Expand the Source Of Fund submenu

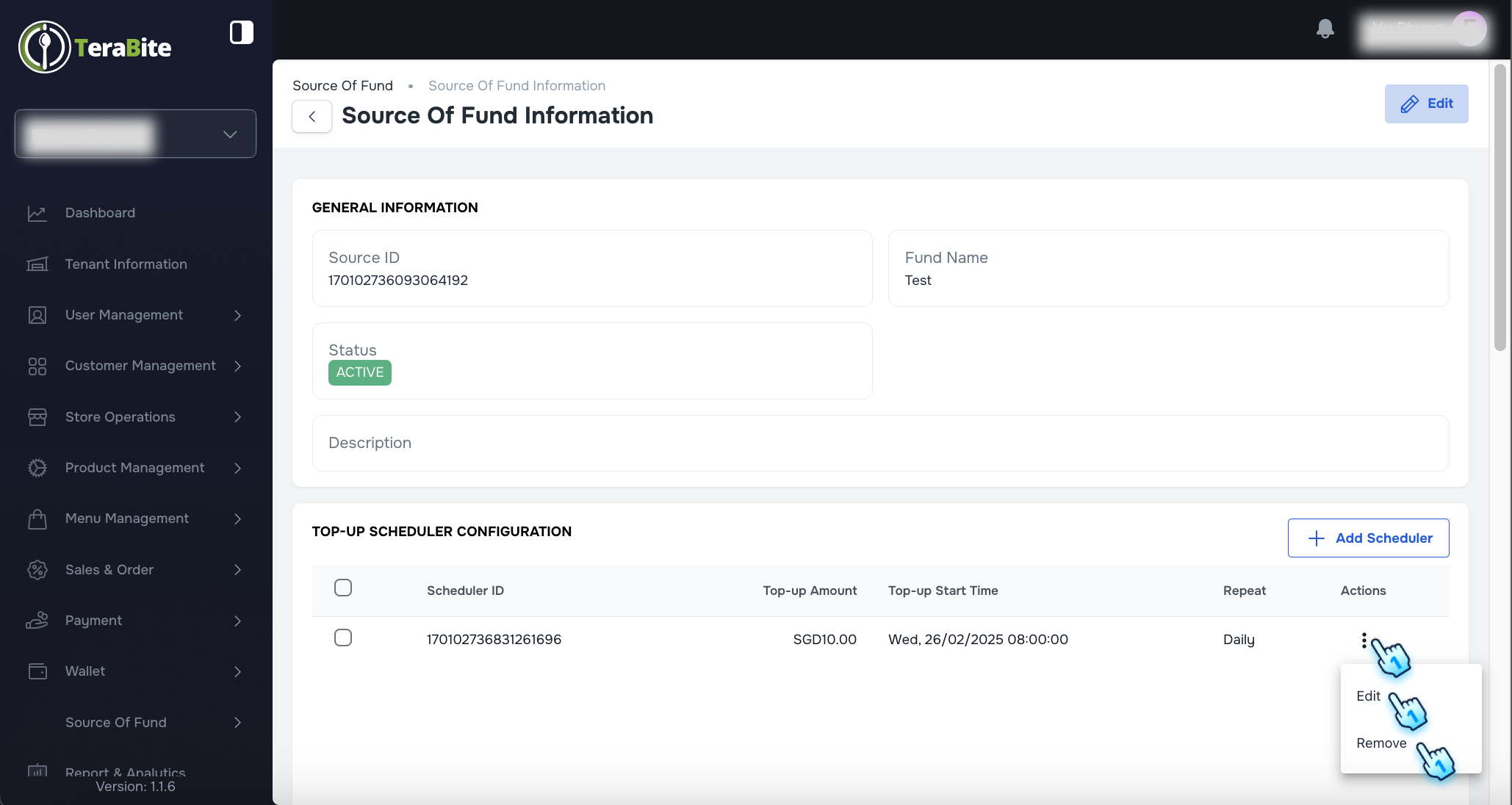click(x=237, y=723)
